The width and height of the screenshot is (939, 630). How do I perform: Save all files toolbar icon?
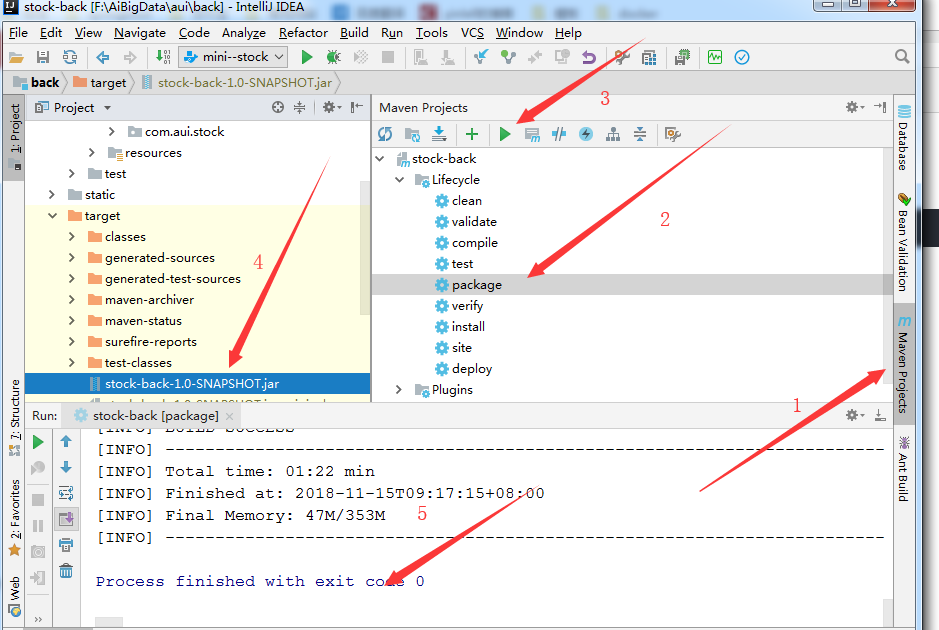click(x=43, y=57)
